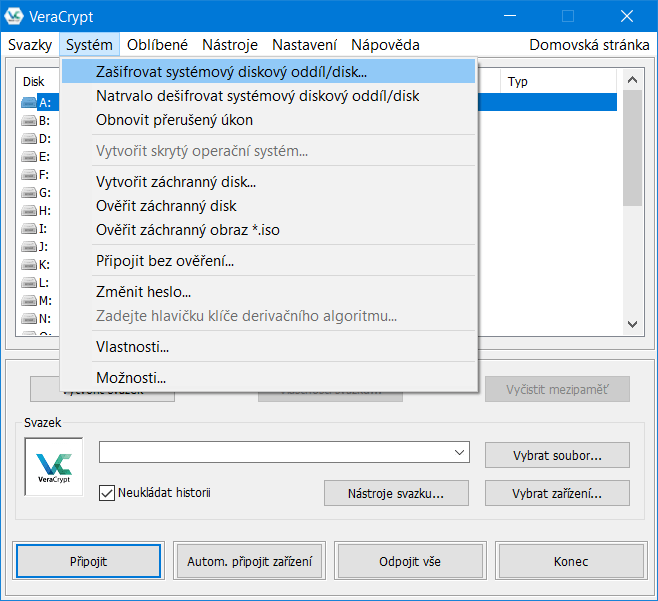Expand the volume path combo box arrow
The height and width of the screenshot is (601, 658).
tap(460, 452)
